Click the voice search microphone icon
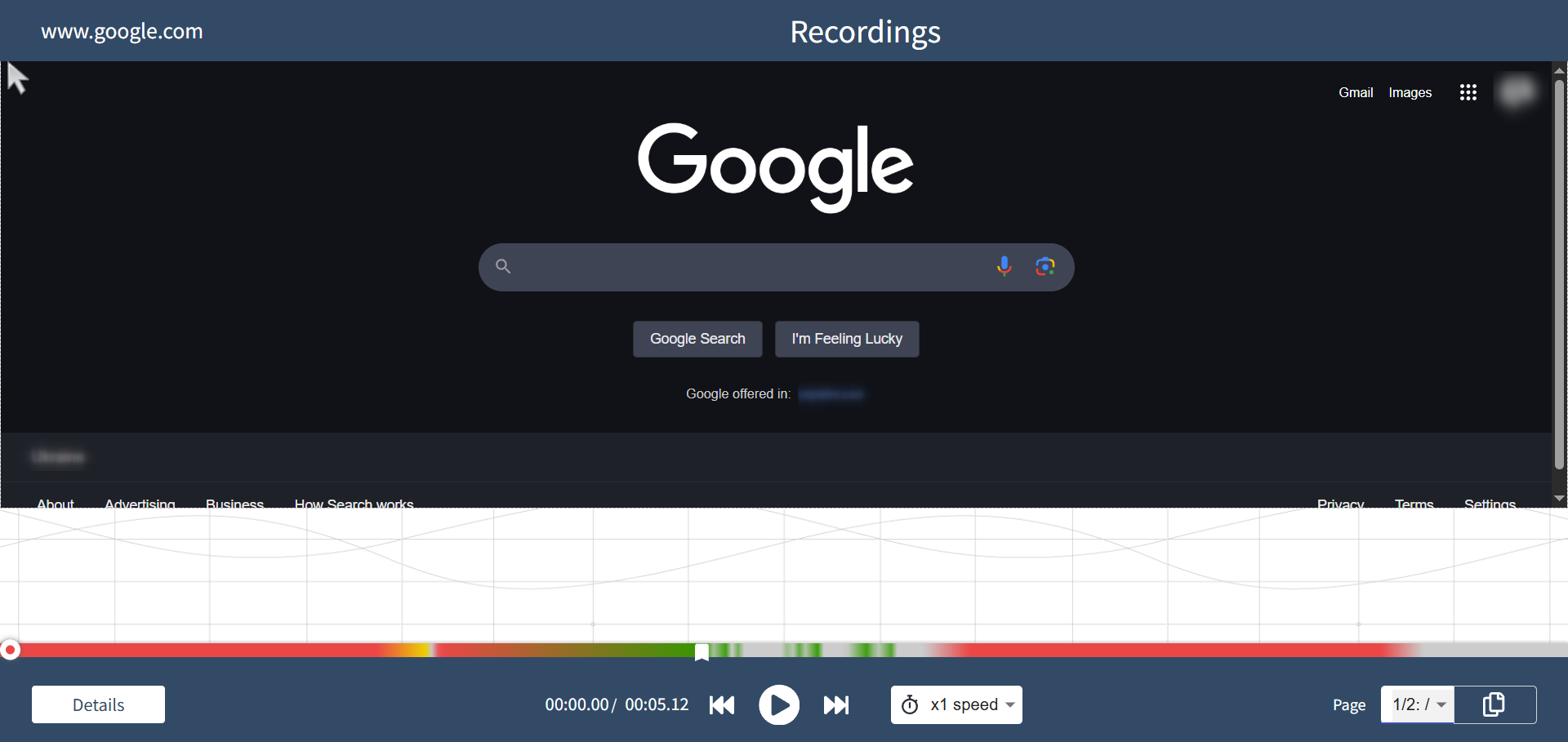Image resolution: width=1568 pixels, height=742 pixels. pos(1004,266)
